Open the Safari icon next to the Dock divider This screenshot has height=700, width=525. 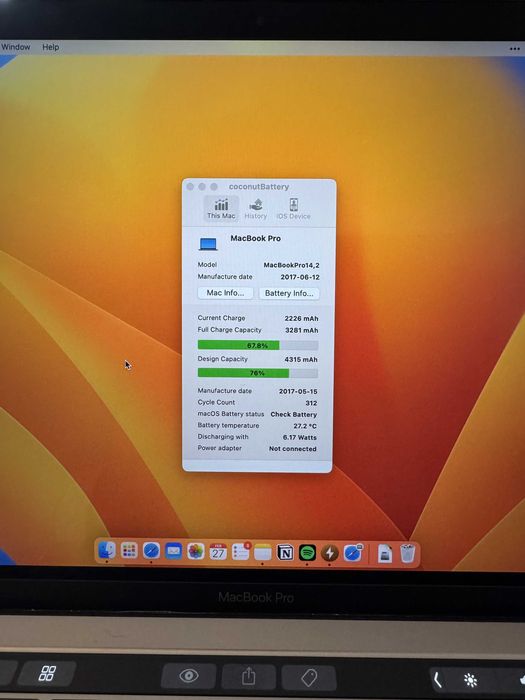pyautogui.click(x=353, y=554)
